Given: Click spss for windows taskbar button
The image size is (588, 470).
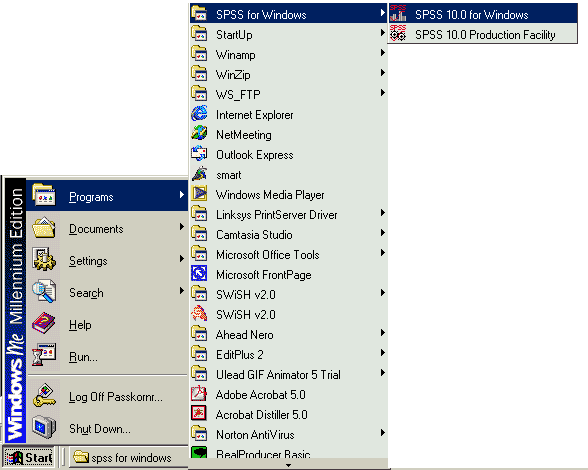Looking at the screenshot, I should [129, 458].
